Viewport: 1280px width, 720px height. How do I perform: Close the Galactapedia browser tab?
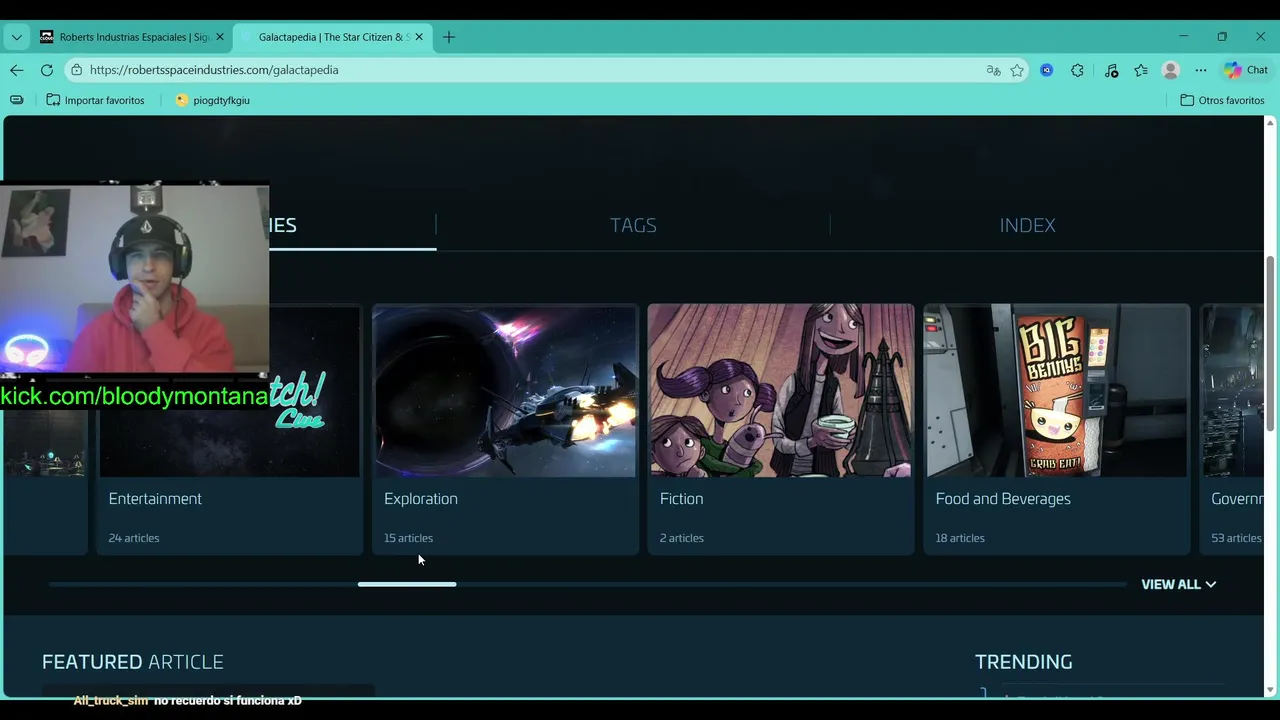[x=419, y=37]
